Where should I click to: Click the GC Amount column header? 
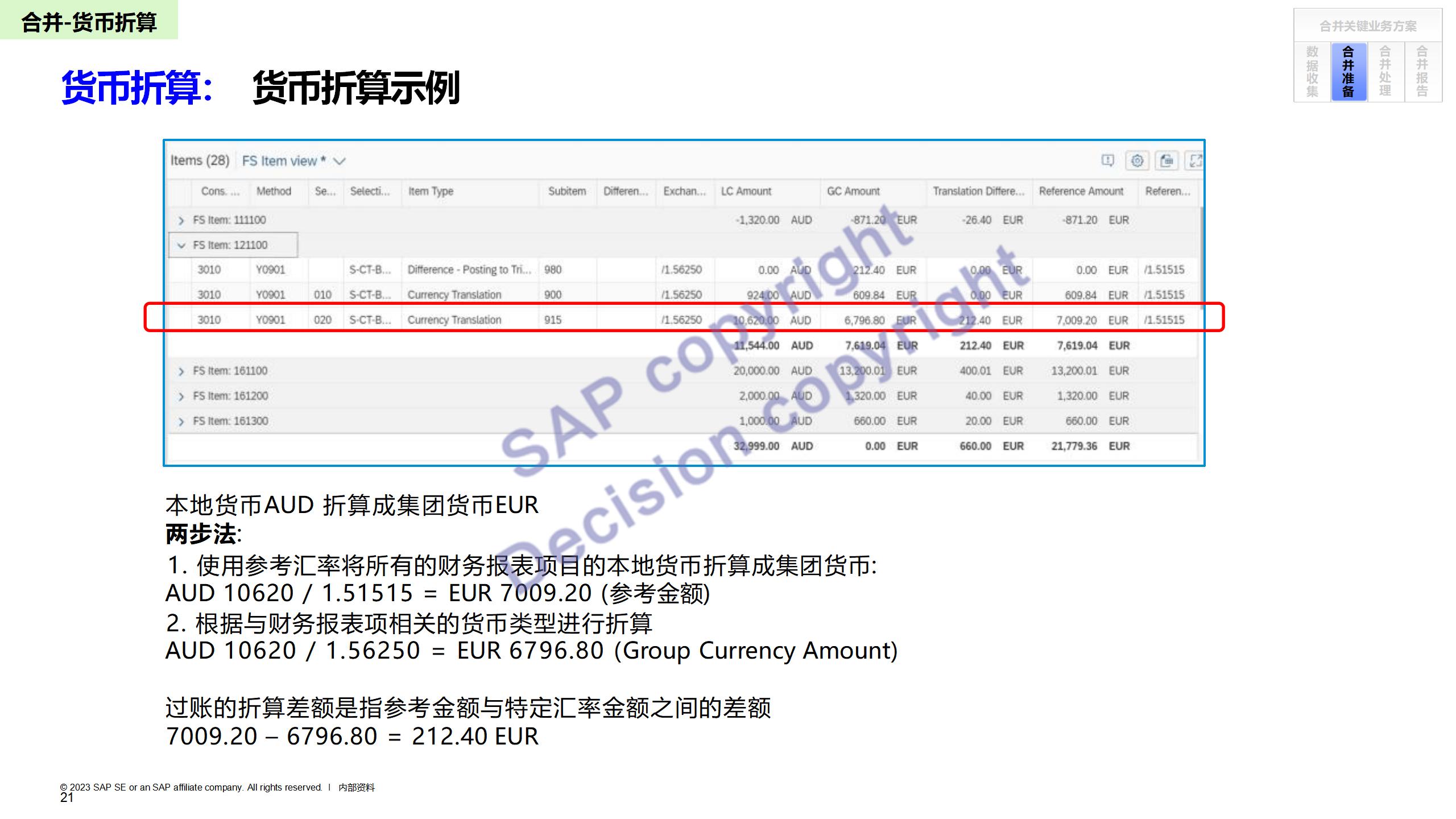click(x=853, y=191)
